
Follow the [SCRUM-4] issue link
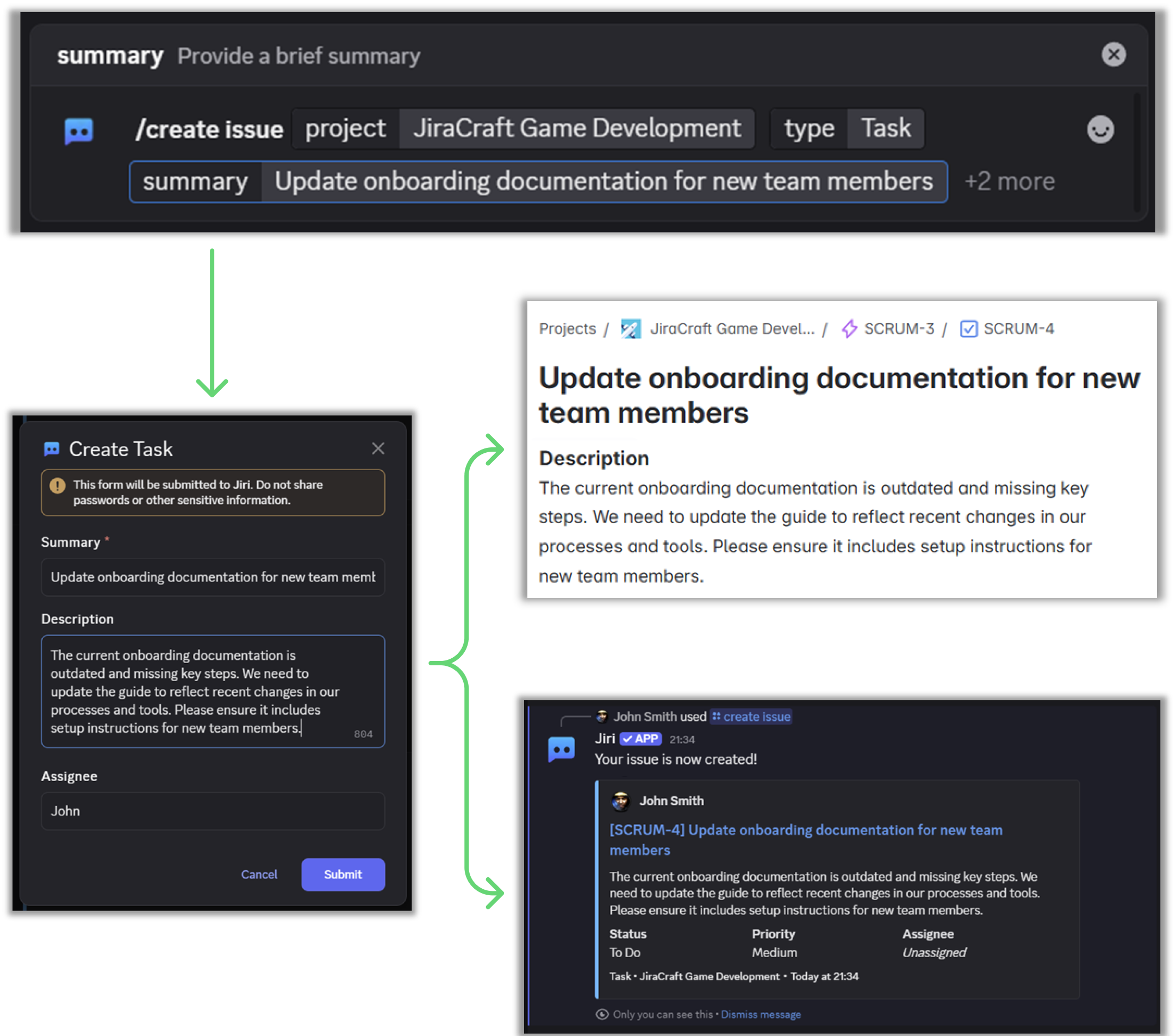805,830
